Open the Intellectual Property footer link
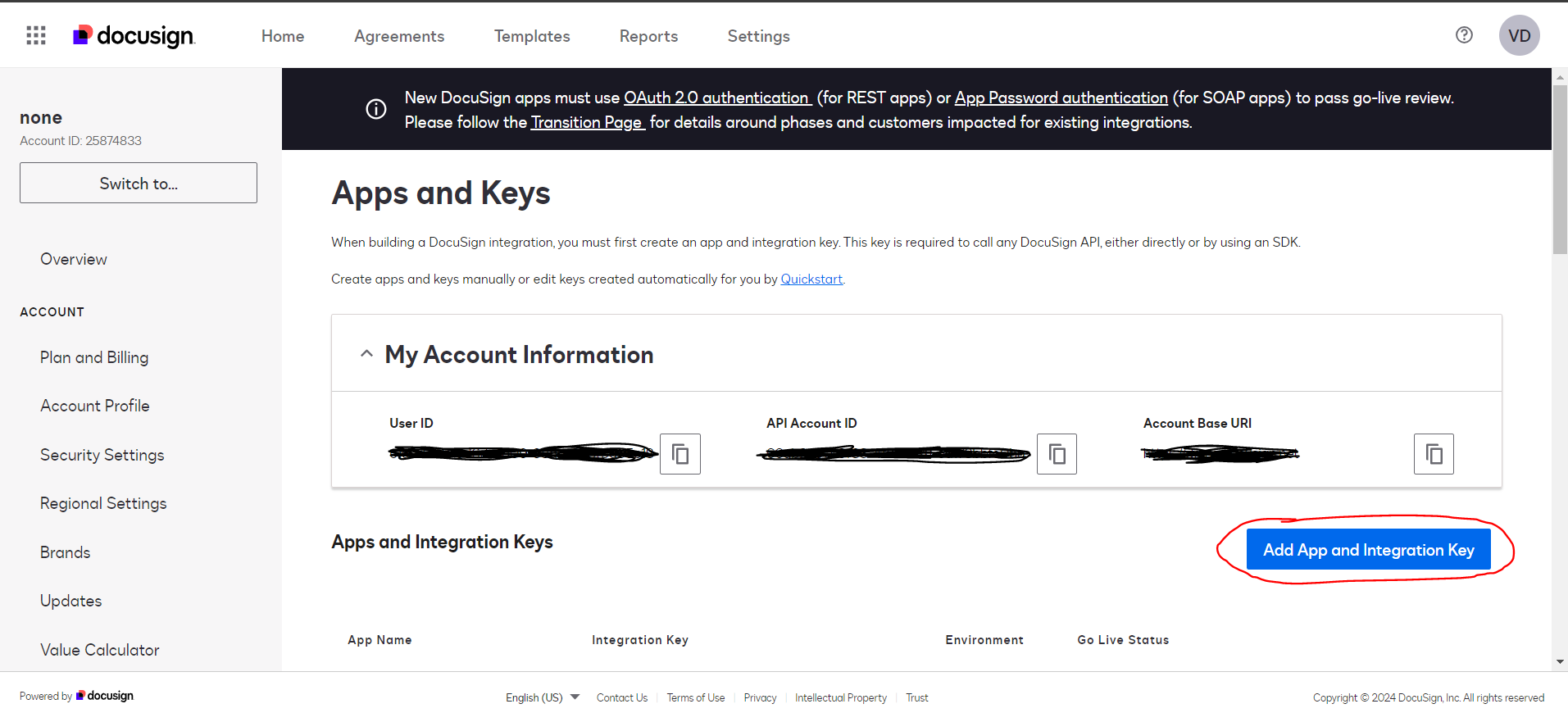 click(x=841, y=697)
